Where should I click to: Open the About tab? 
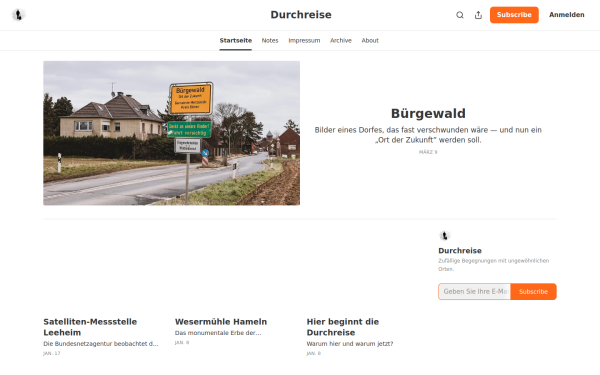[x=370, y=41]
